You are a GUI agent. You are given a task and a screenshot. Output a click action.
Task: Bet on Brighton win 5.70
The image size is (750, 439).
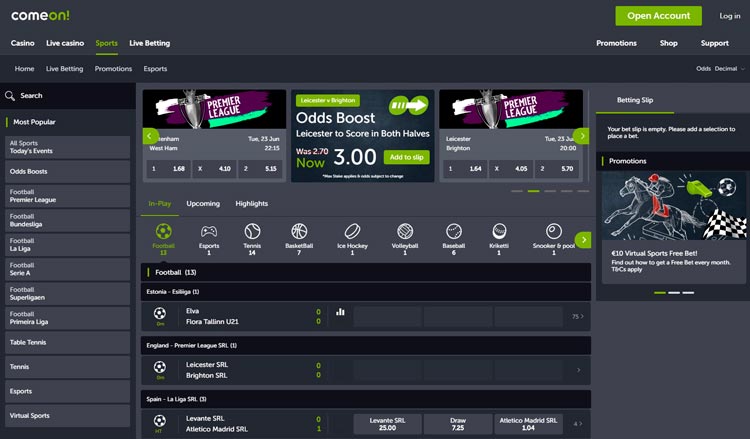click(557, 169)
